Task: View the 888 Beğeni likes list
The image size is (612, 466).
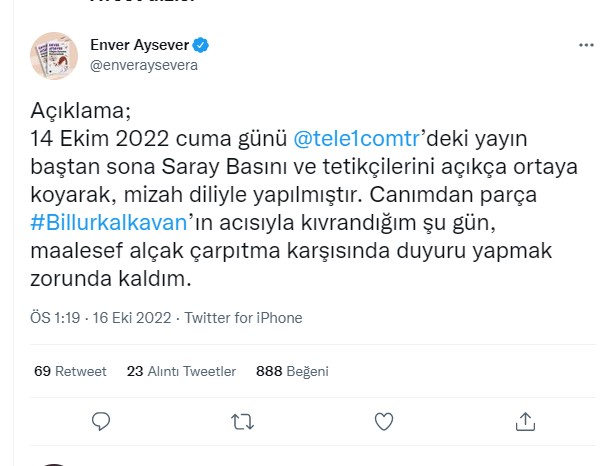Action: (294, 371)
